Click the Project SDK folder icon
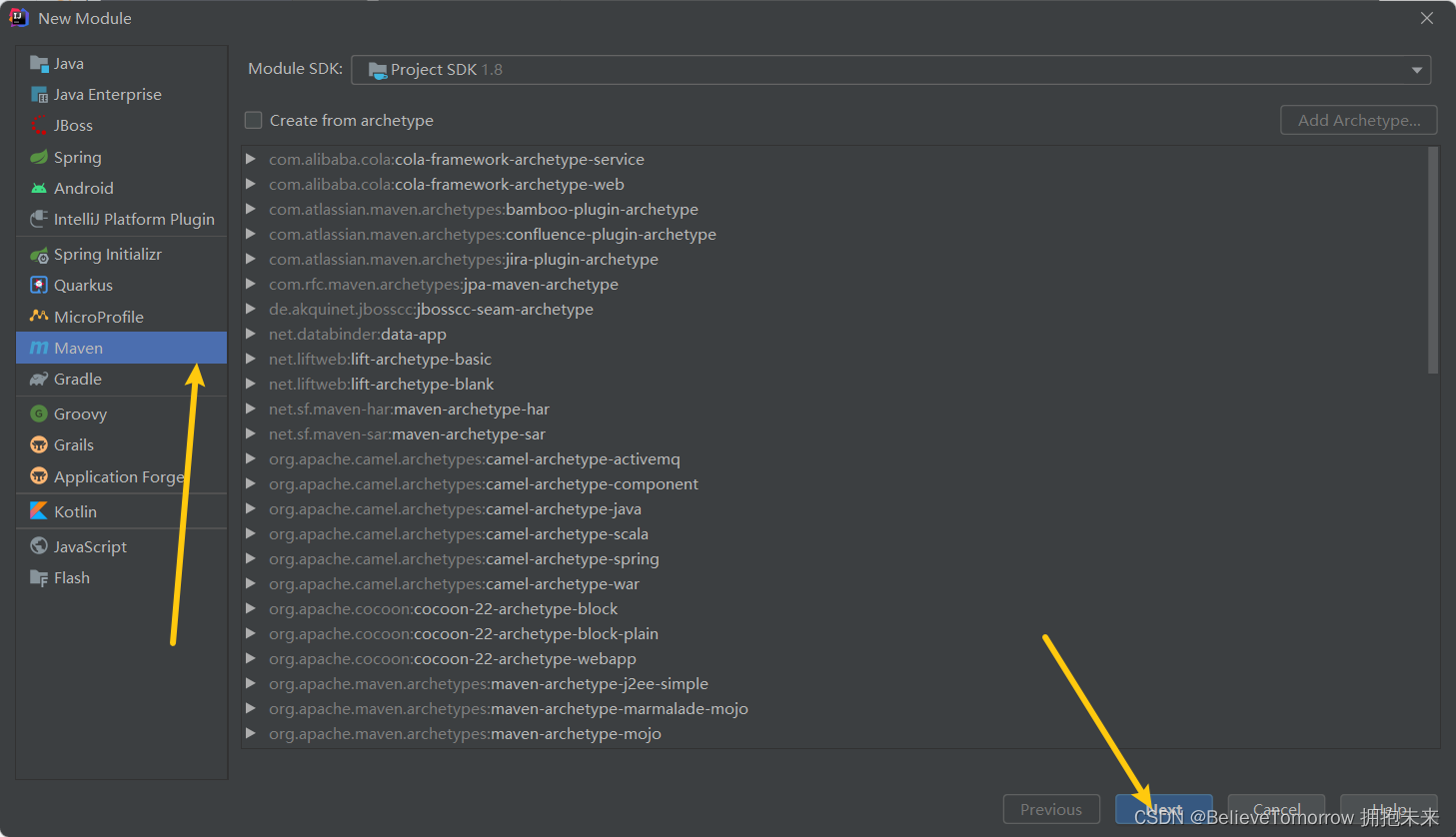 pyautogui.click(x=378, y=70)
